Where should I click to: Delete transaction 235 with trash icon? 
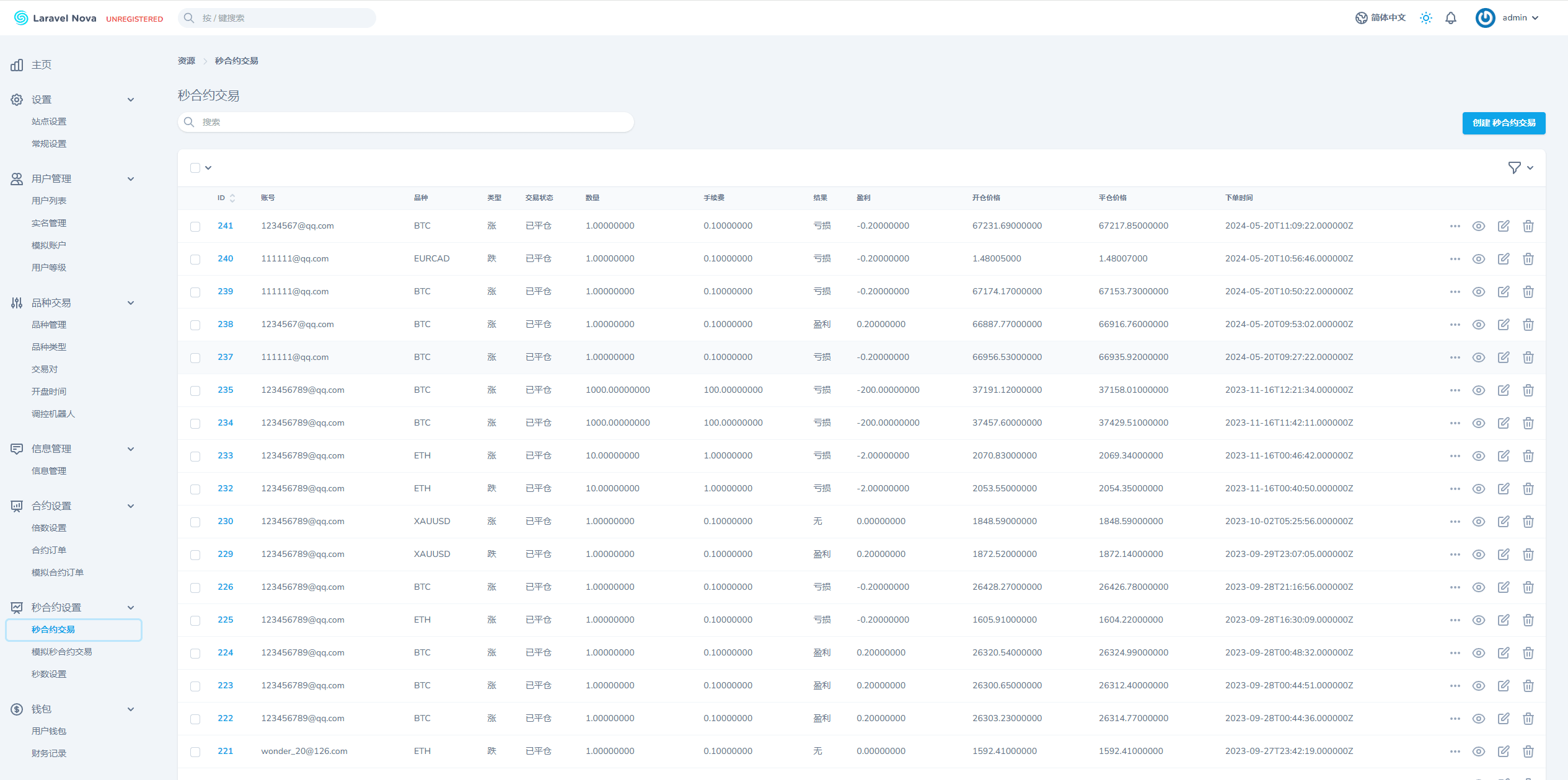(x=1528, y=390)
